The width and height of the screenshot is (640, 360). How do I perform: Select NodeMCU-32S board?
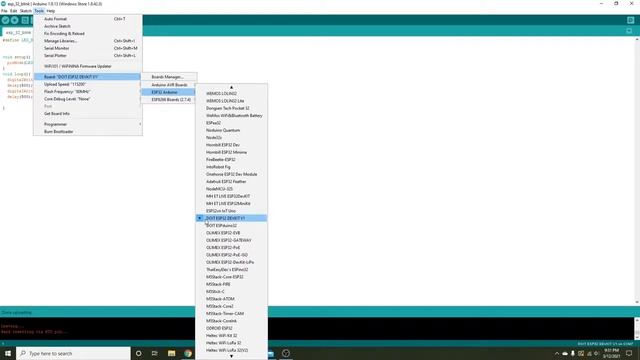231,189
